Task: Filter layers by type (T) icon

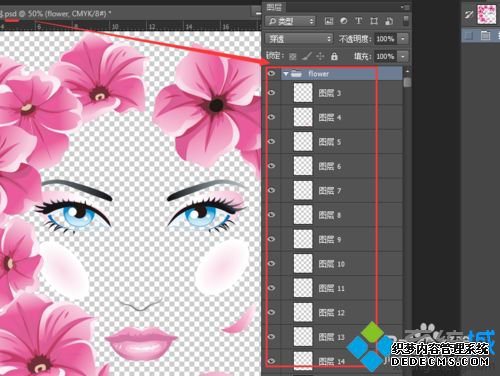Action: [x=359, y=21]
